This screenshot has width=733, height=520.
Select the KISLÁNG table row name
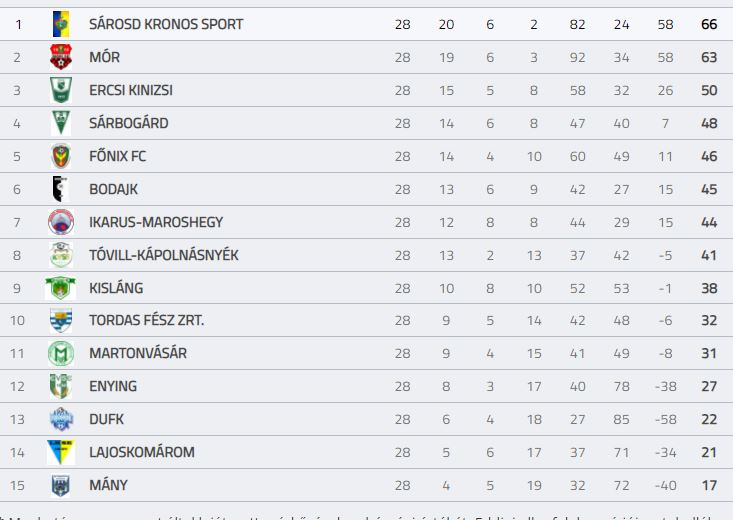[116, 288]
